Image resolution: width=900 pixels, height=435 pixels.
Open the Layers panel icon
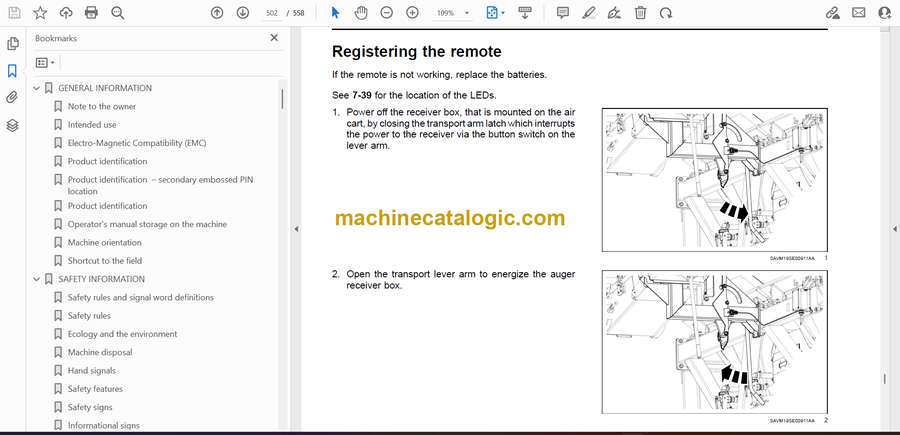click(12, 126)
